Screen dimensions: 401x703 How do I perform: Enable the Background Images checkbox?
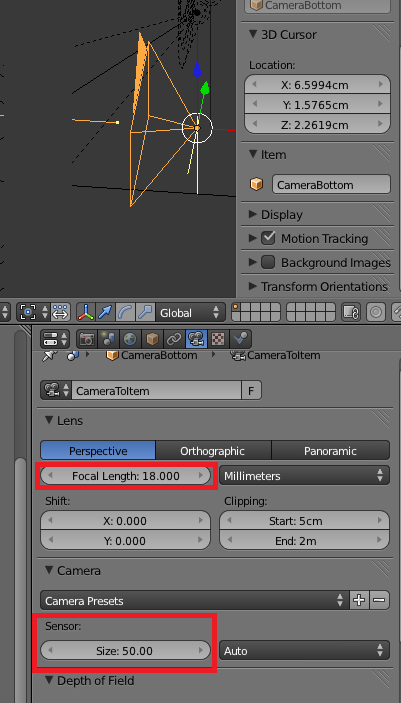point(268,262)
